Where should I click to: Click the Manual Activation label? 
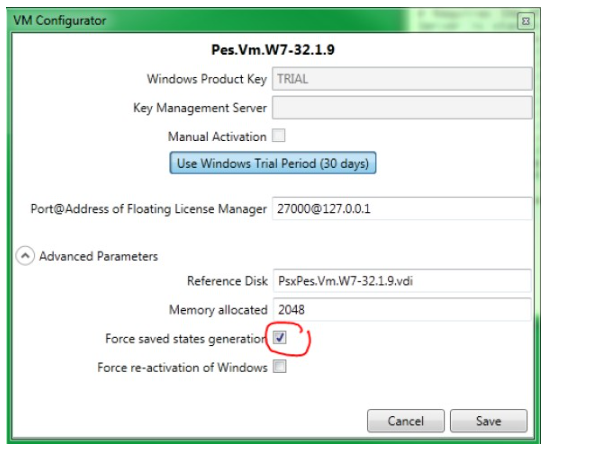click(x=217, y=137)
